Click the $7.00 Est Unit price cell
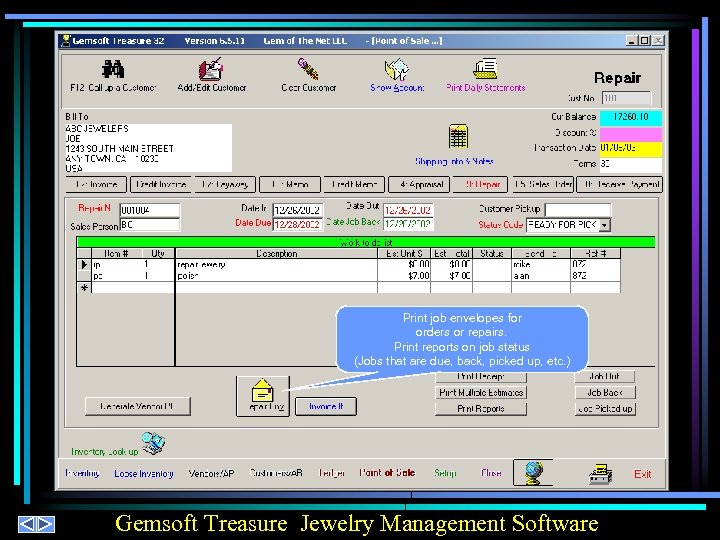The height and width of the screenshot is (540, 720). (404, 276)
